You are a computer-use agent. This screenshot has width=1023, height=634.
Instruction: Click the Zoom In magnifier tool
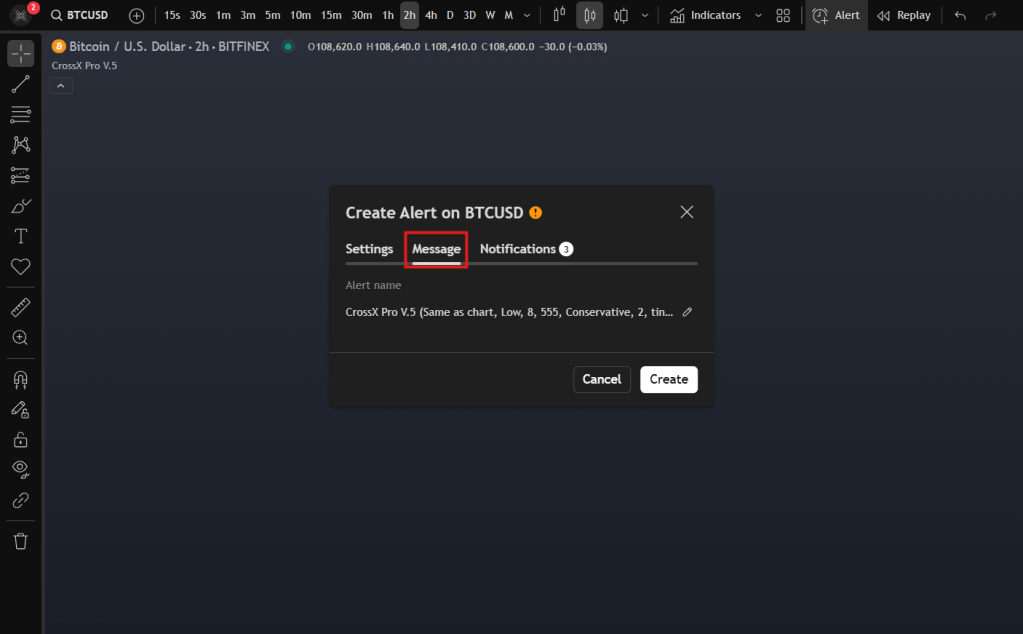click(x=20, y=338)
